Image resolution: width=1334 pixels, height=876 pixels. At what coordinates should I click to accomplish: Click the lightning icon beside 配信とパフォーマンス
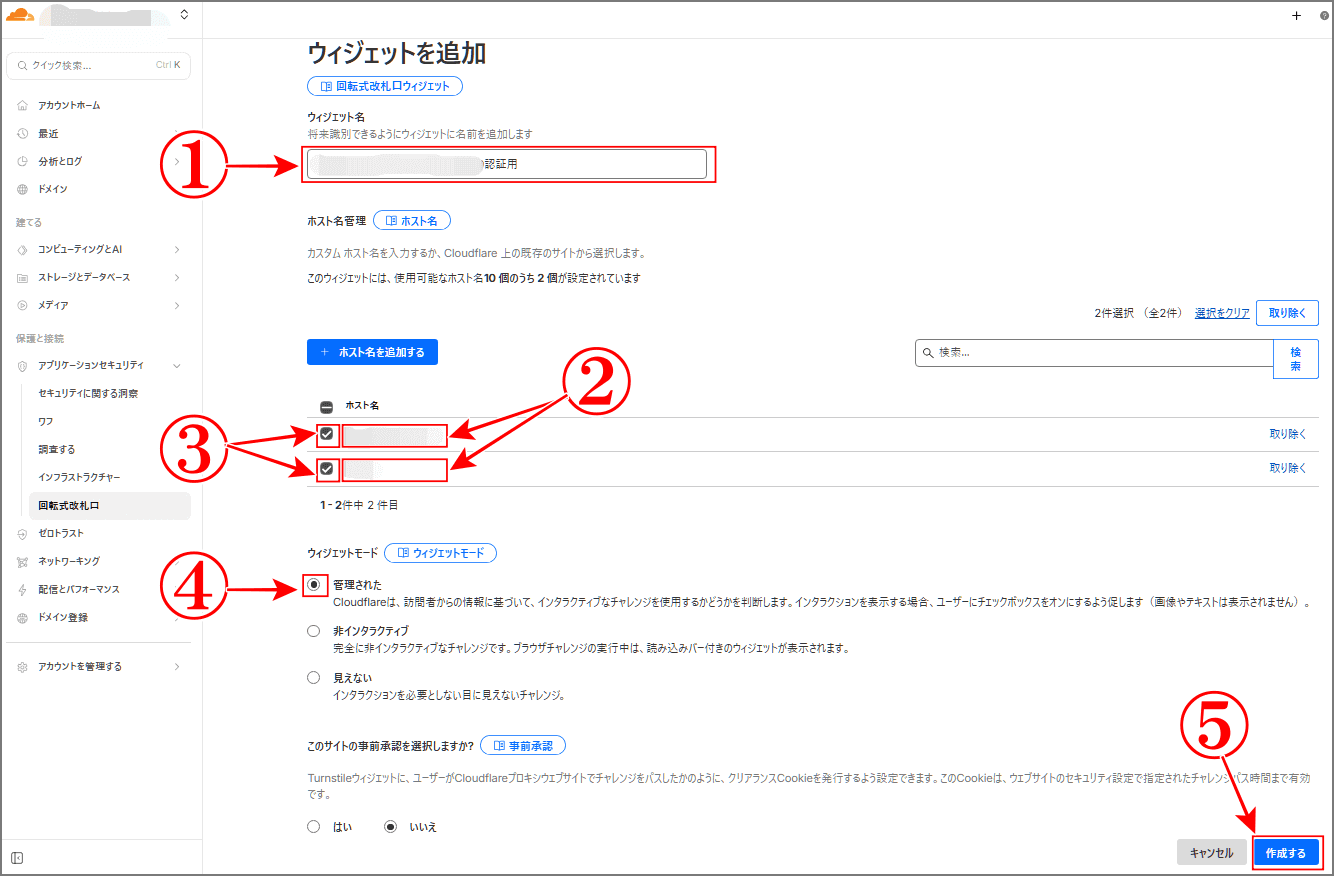pos(21,589)
